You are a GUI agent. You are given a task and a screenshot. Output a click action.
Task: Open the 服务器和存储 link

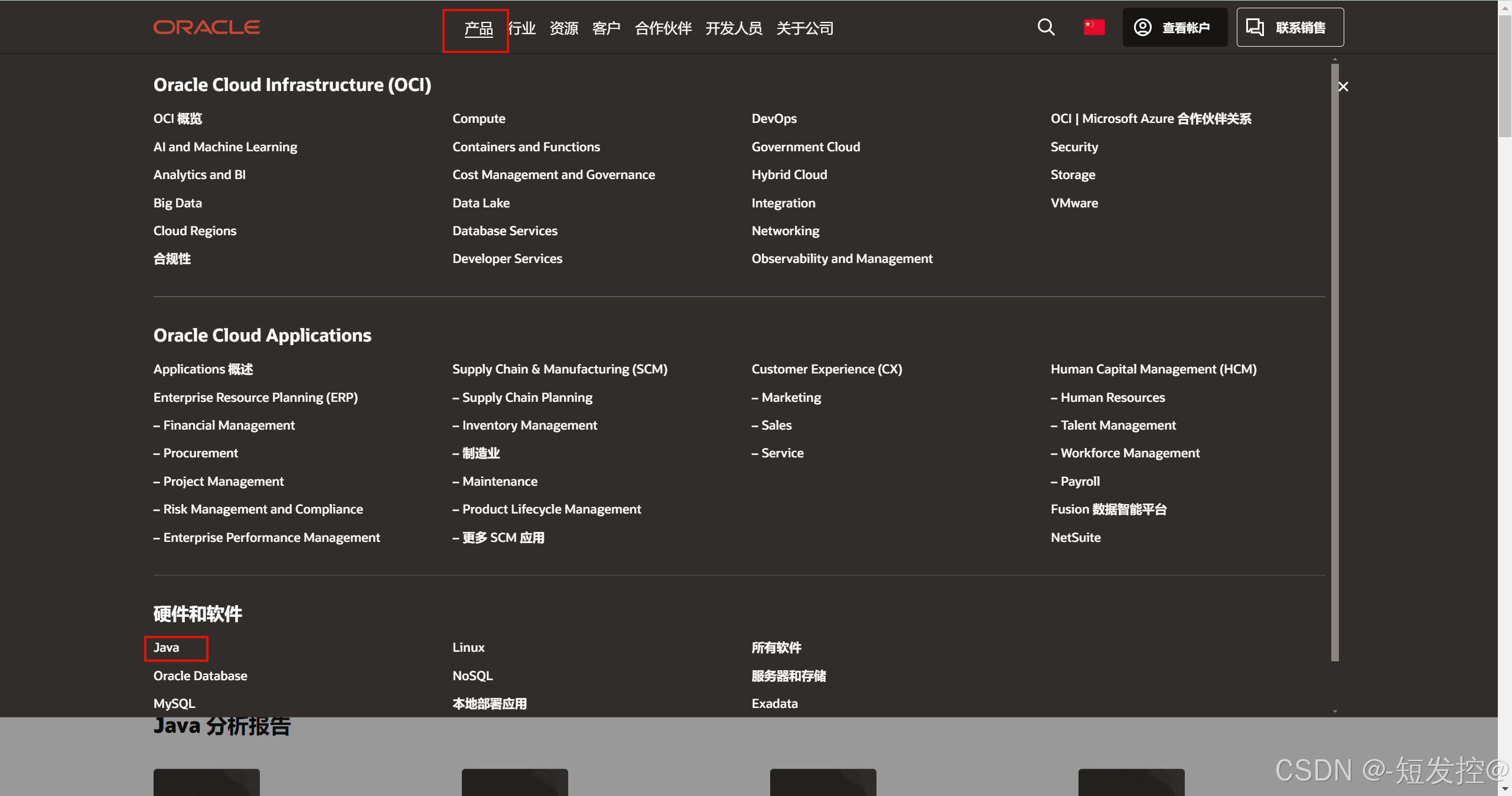pos(788,676)
